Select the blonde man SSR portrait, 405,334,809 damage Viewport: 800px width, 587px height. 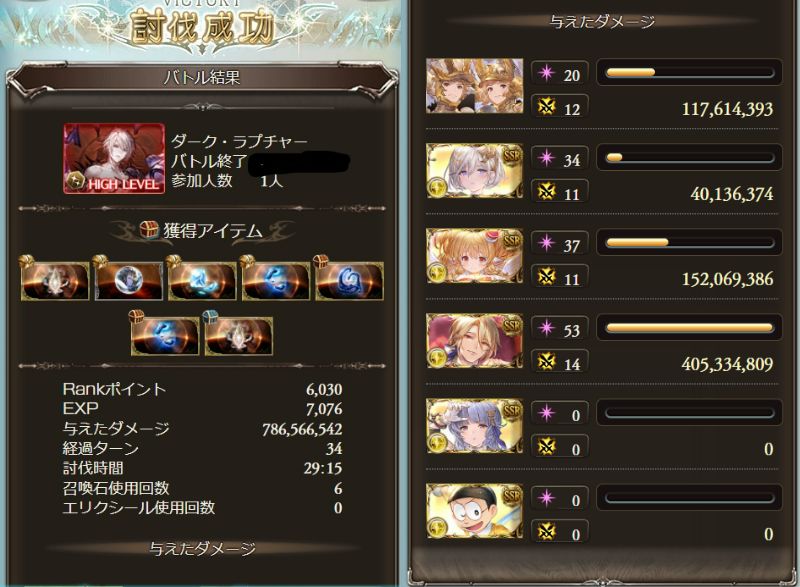474,341
